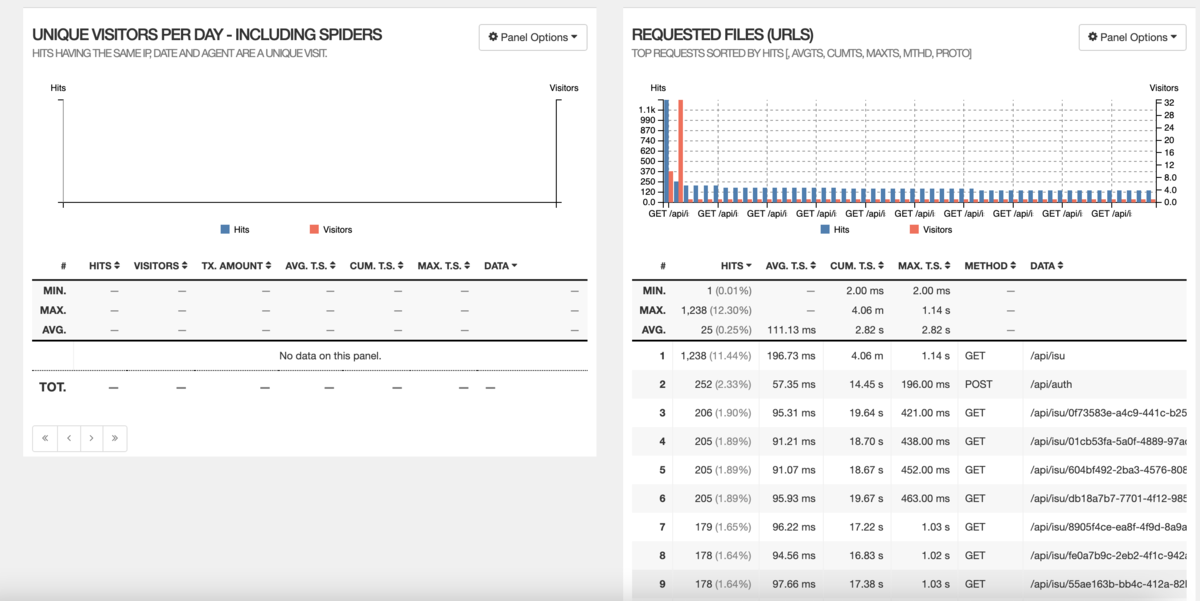Image resolution: width=1200 pixels, height=601 pixels.
Task: Sort Requested Files table by CUM. T.S.
Action: [x=858, y=266]
